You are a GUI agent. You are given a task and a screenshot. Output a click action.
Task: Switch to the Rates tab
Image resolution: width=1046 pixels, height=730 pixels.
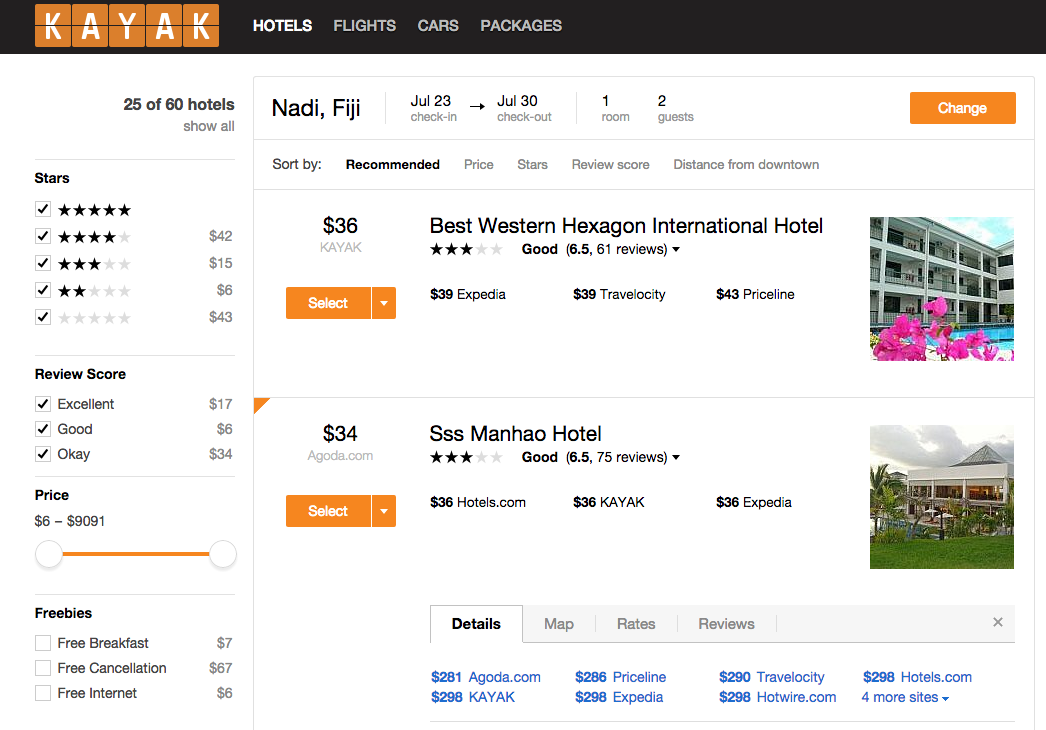point(636,624)
